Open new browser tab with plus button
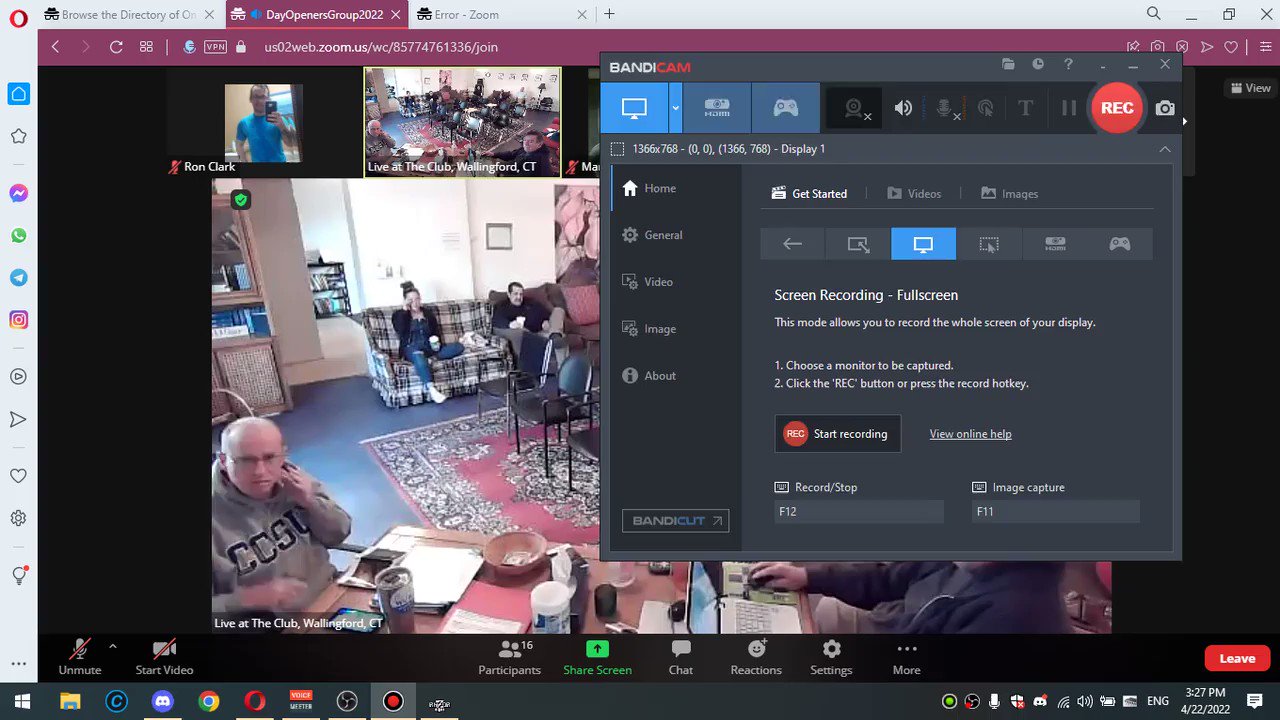Screen dimensions: 1280x720 point(609,14)
